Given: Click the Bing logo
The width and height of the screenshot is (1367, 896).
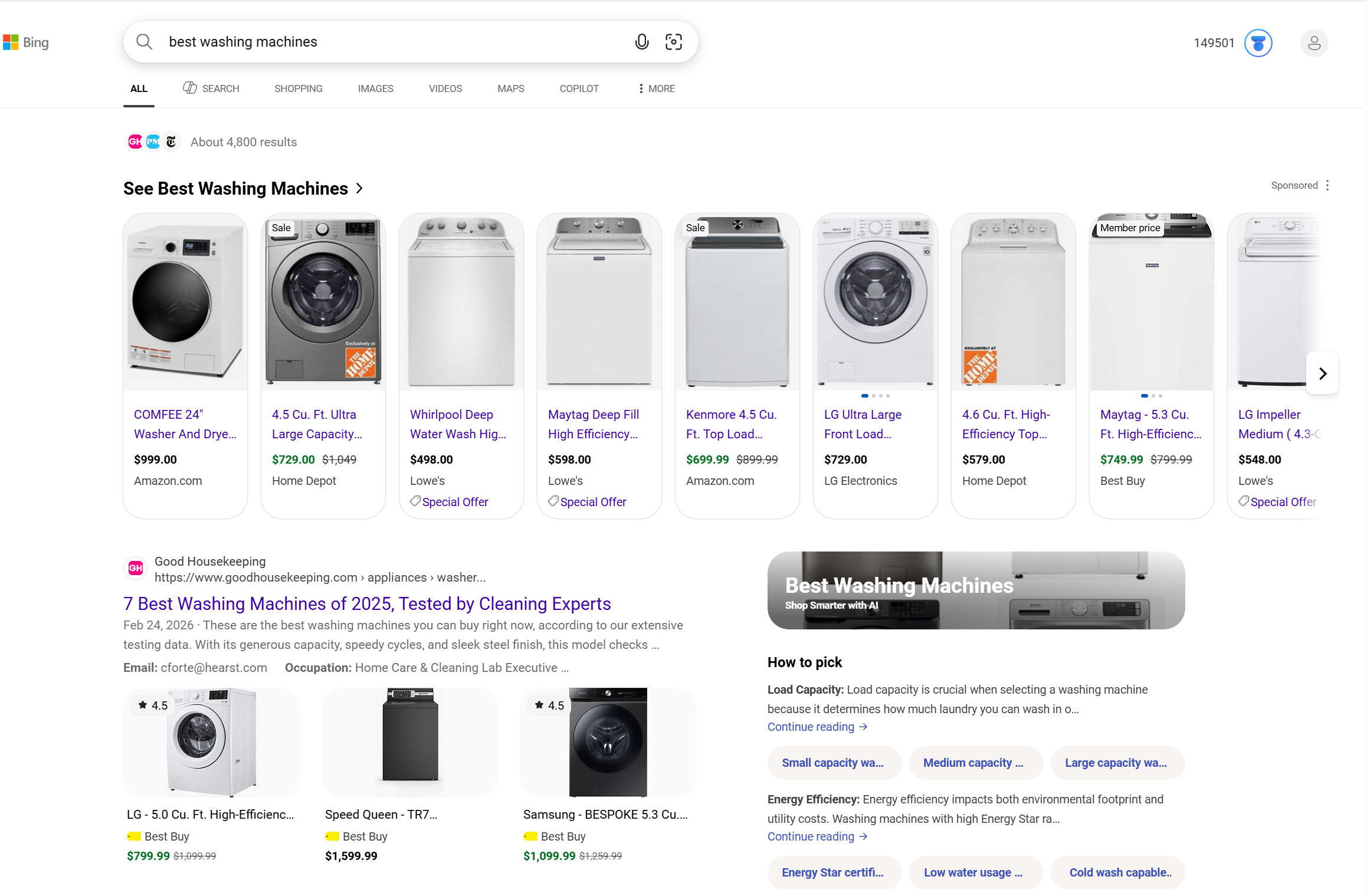Looking at the screenshot, I should pyautogui.click(x=26, y=42).
